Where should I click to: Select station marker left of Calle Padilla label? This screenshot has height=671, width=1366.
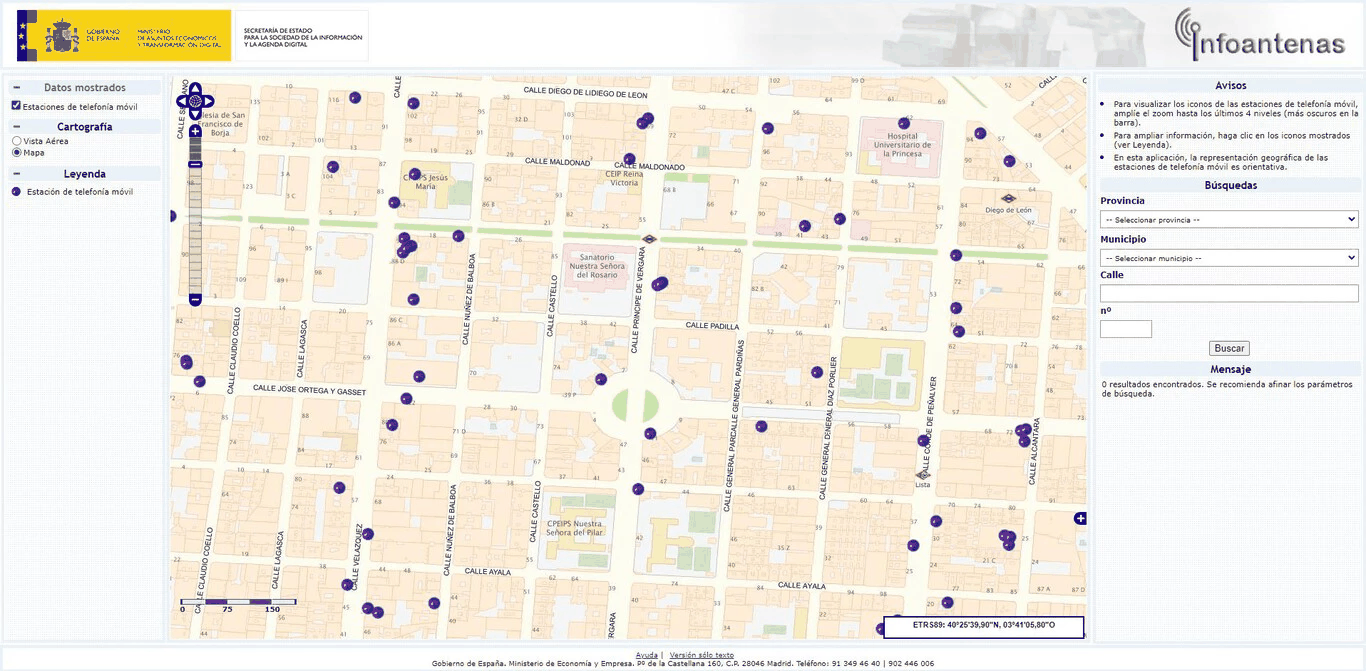point(658,284)
